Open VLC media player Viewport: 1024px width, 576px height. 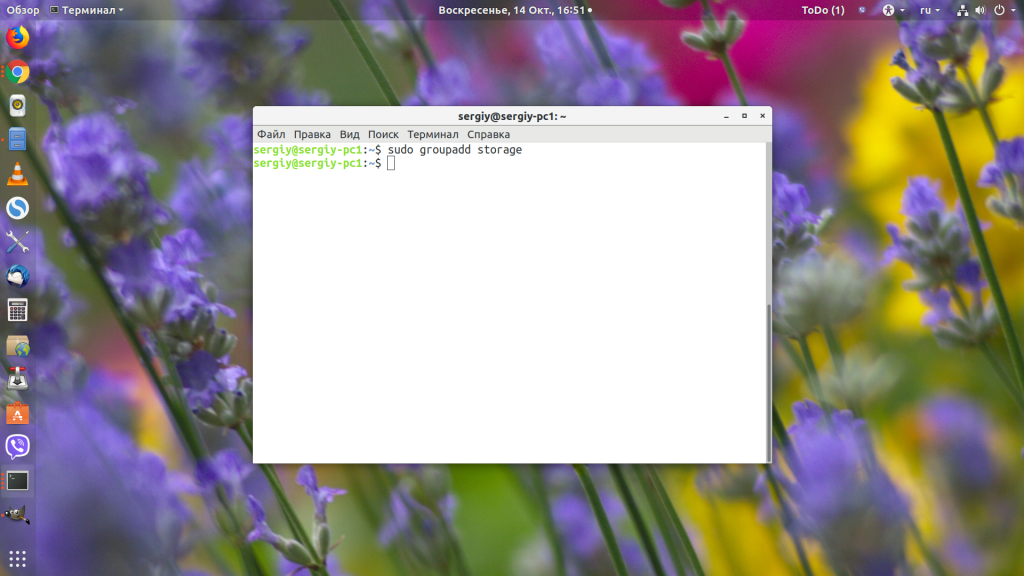click(17, 174)
